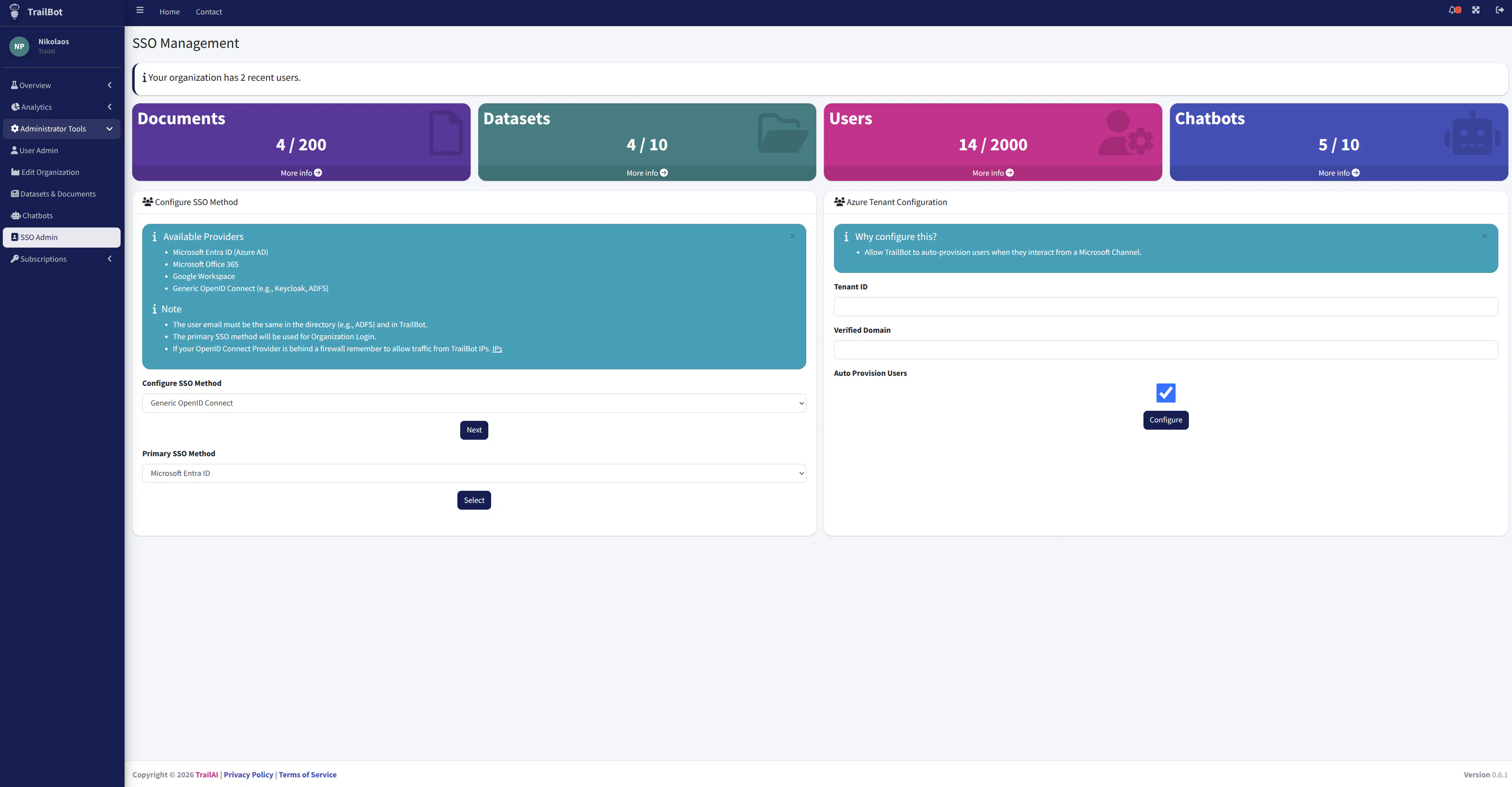This screenshot has height=787, width=1512.
Task: Click the Configure SSO Method users icon
Action: tap(148, 202)
